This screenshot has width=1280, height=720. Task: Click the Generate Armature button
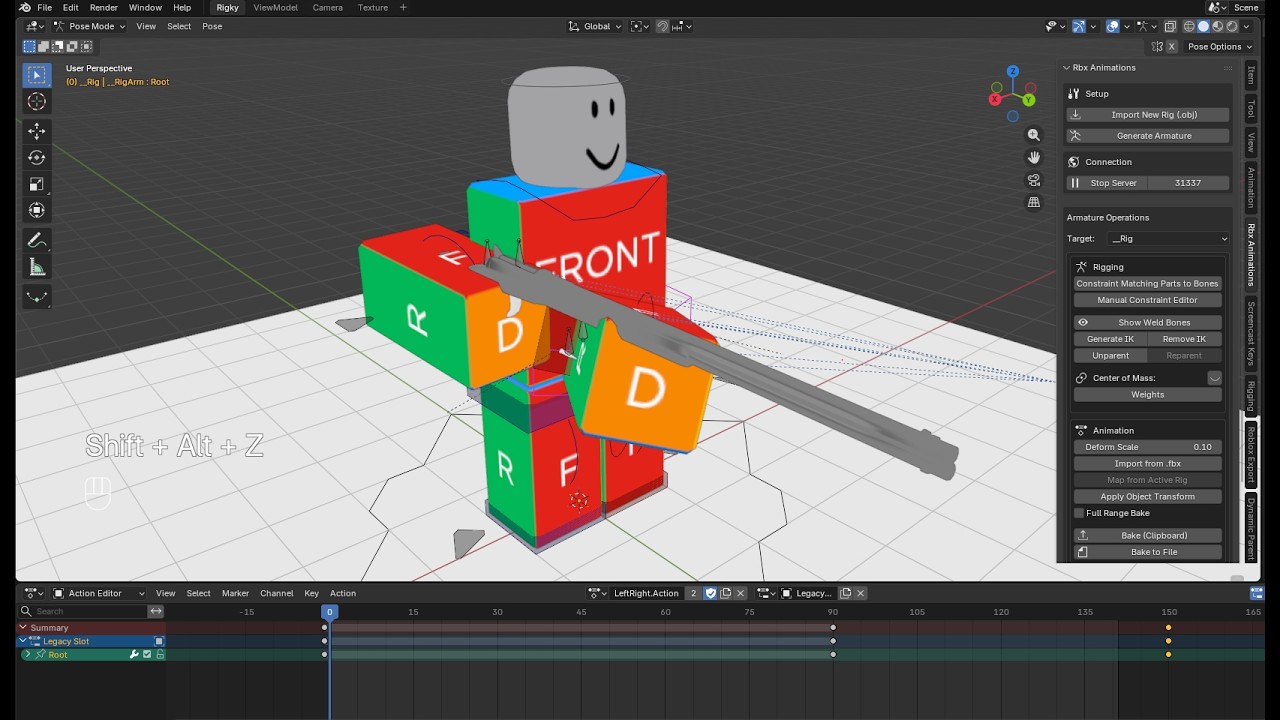pos(1148,136)
